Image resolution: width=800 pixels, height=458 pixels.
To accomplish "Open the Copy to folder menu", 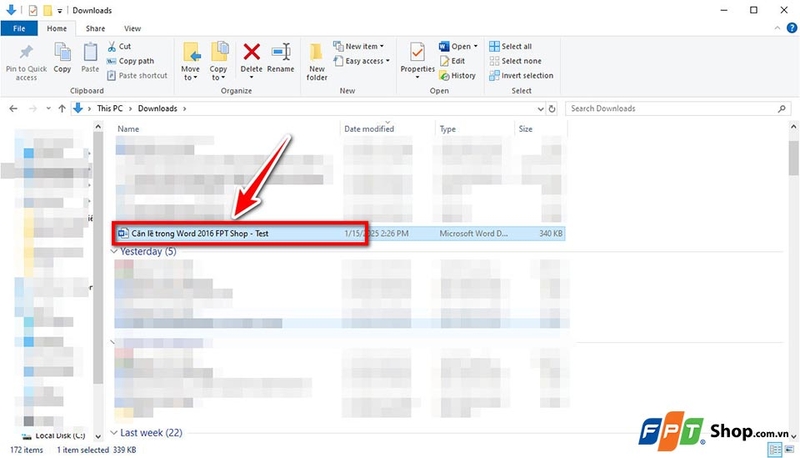I will [x=218, y=61].
